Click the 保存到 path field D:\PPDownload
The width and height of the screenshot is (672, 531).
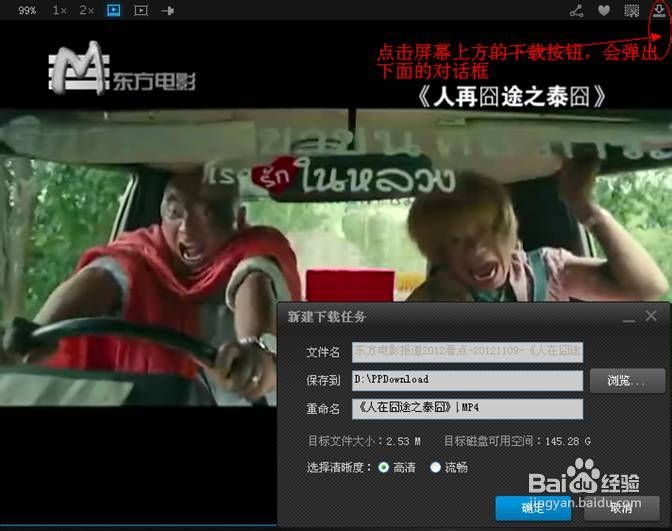point(467,381)
